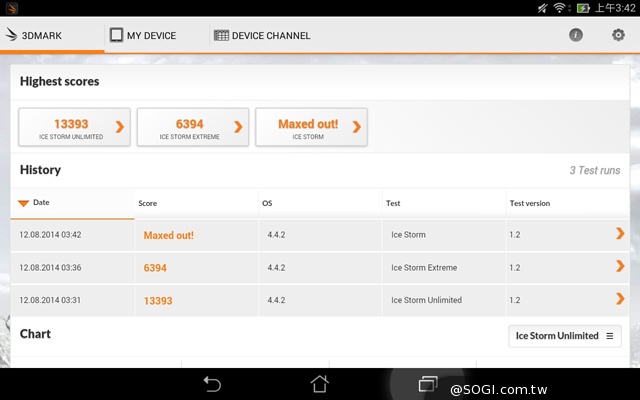Expand the Maxed out! history row arrow

point(620,235)
